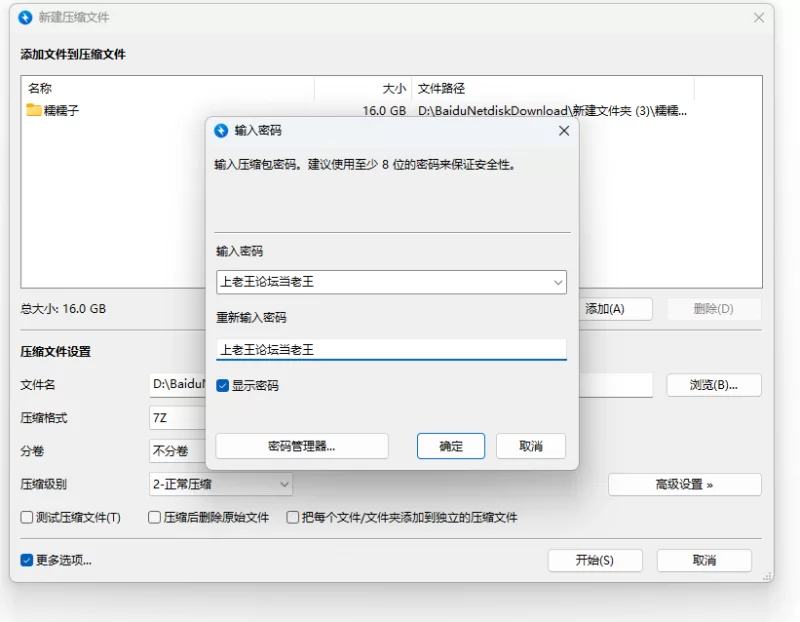Start compression with the 开始 button
This screenshot has height=622, width=800.
click(595, 560)
